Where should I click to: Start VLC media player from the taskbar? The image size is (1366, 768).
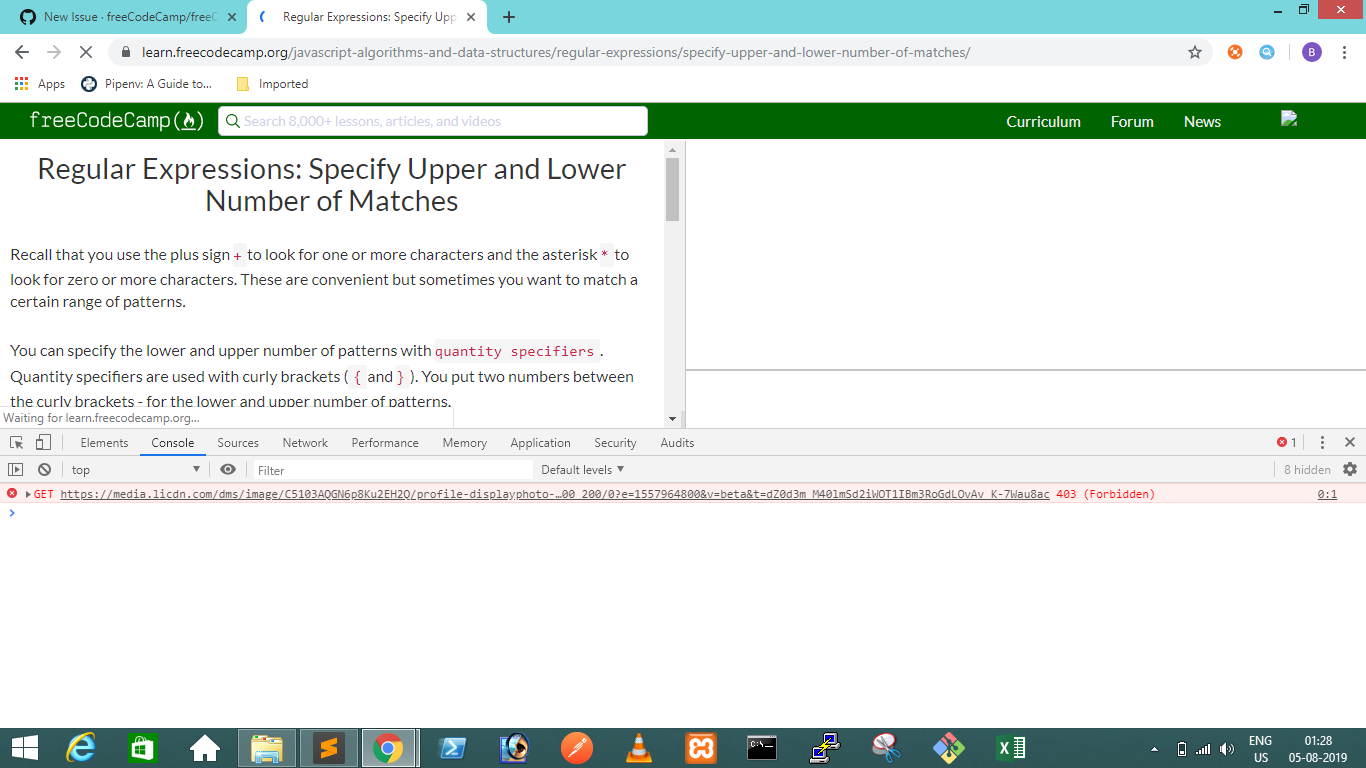(639, 747)
